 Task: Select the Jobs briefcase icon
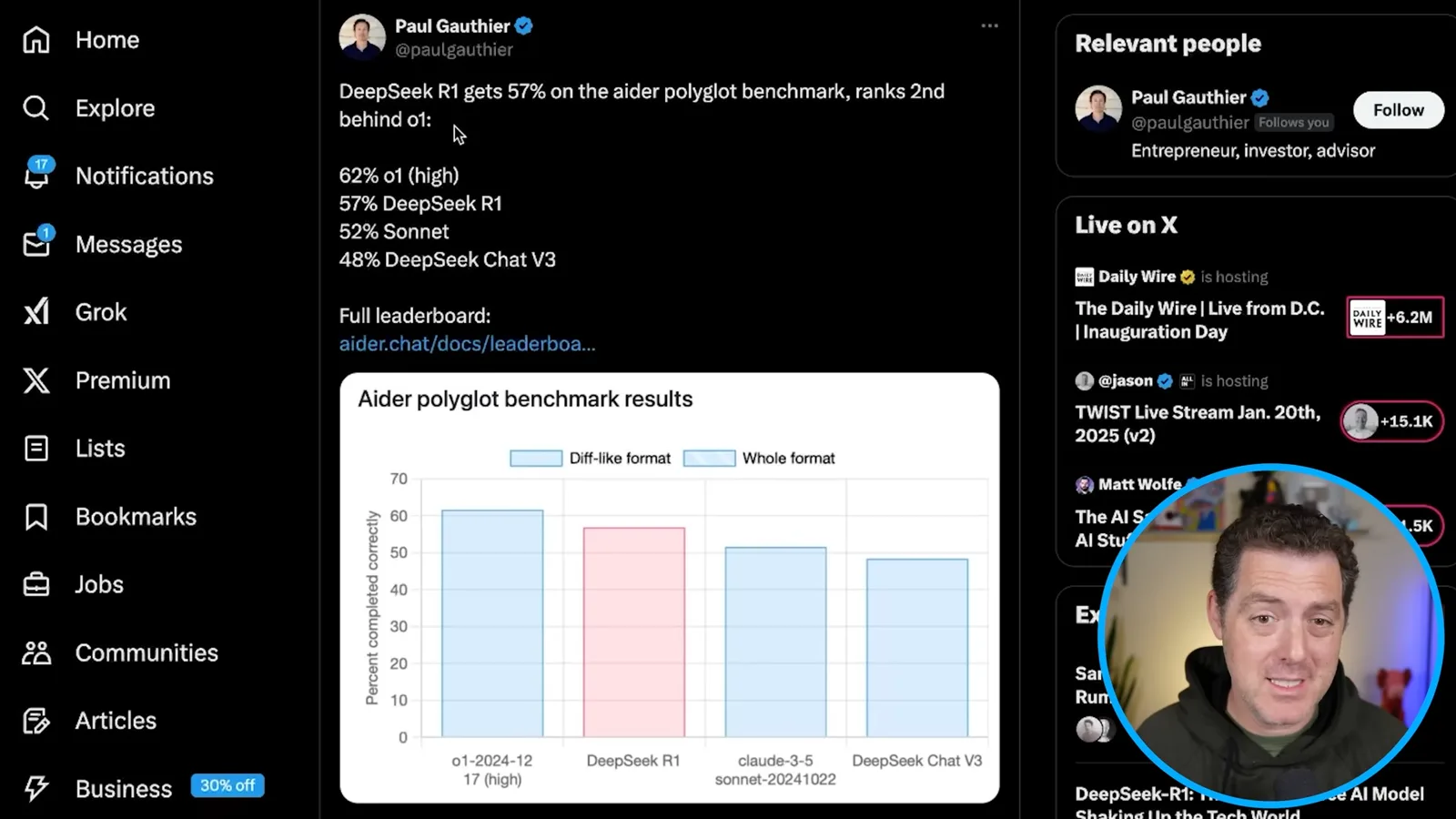[x=36, y=584]
